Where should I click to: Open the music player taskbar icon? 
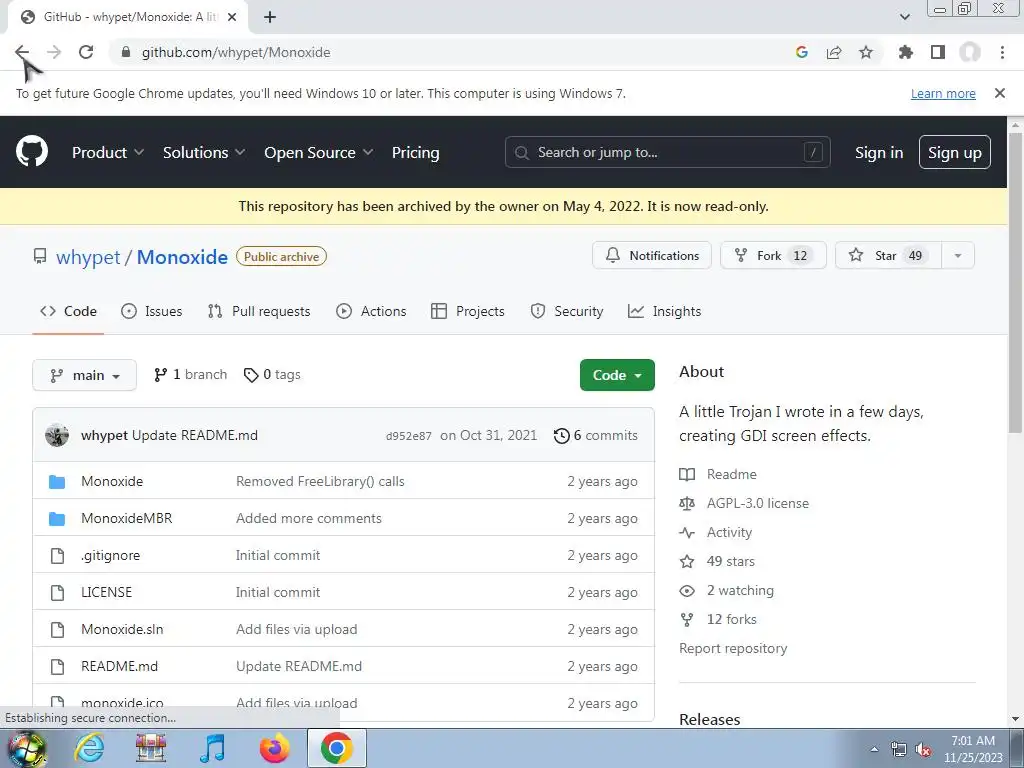(213, 748)
